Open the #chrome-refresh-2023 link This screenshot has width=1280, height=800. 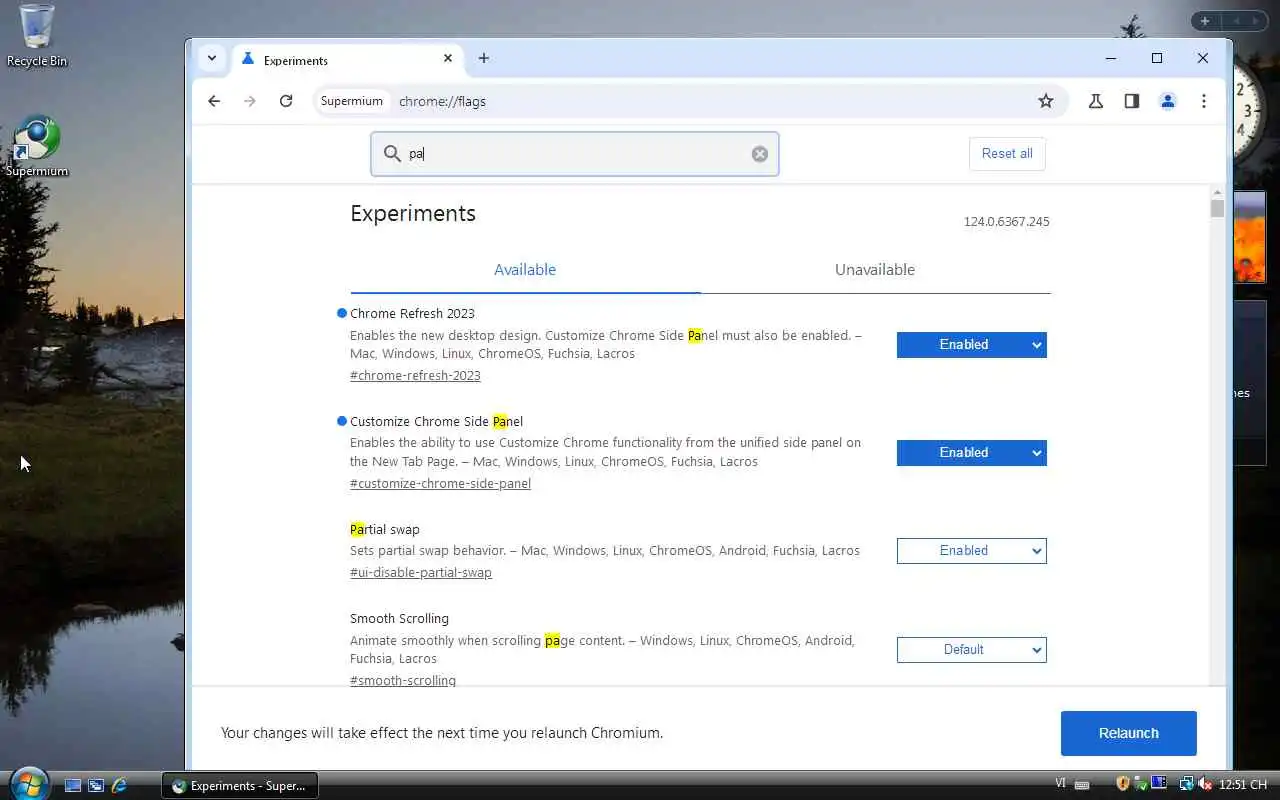coord(415,376)
